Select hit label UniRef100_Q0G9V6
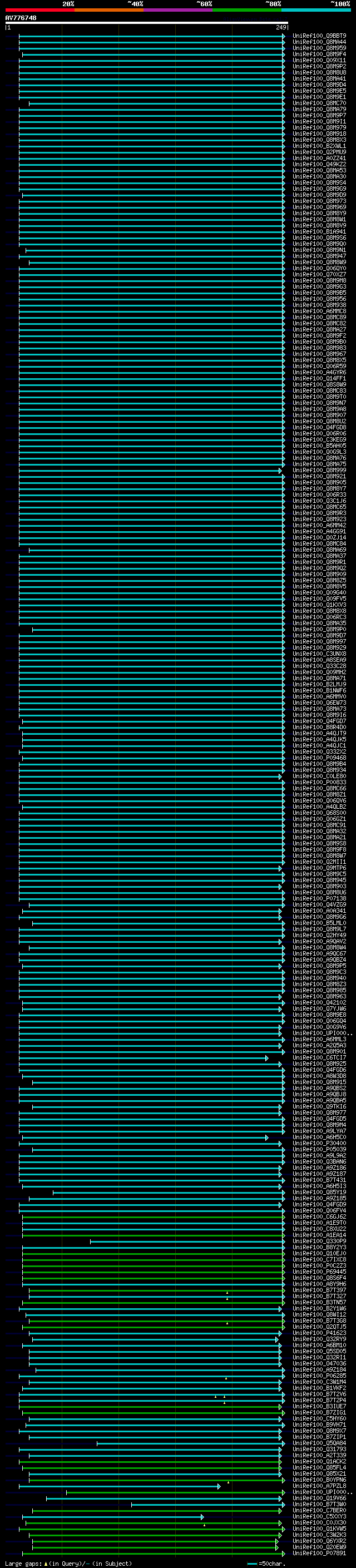This screenshot has width=356, height=1568. (x=319, y=1027)
